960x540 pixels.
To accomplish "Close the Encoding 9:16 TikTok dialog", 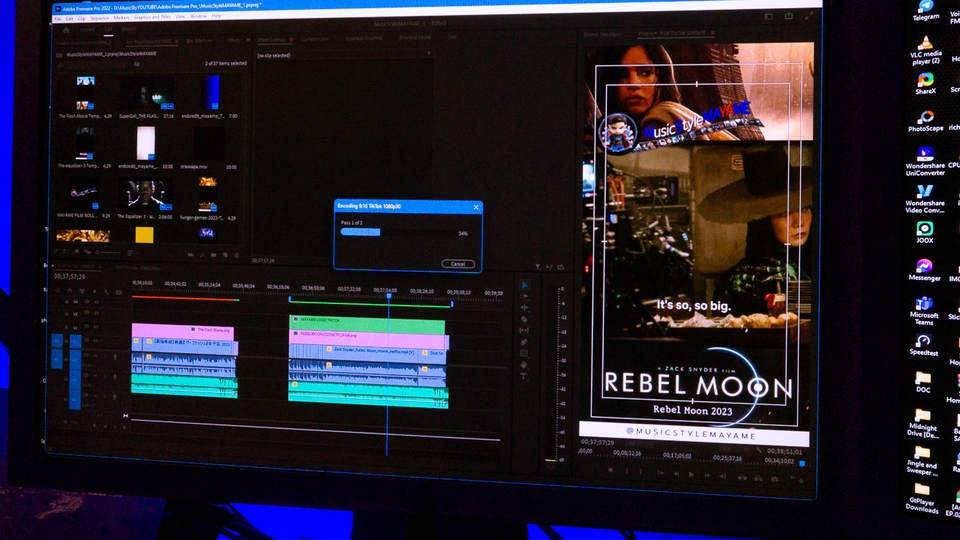I will (x=476, y=208).
